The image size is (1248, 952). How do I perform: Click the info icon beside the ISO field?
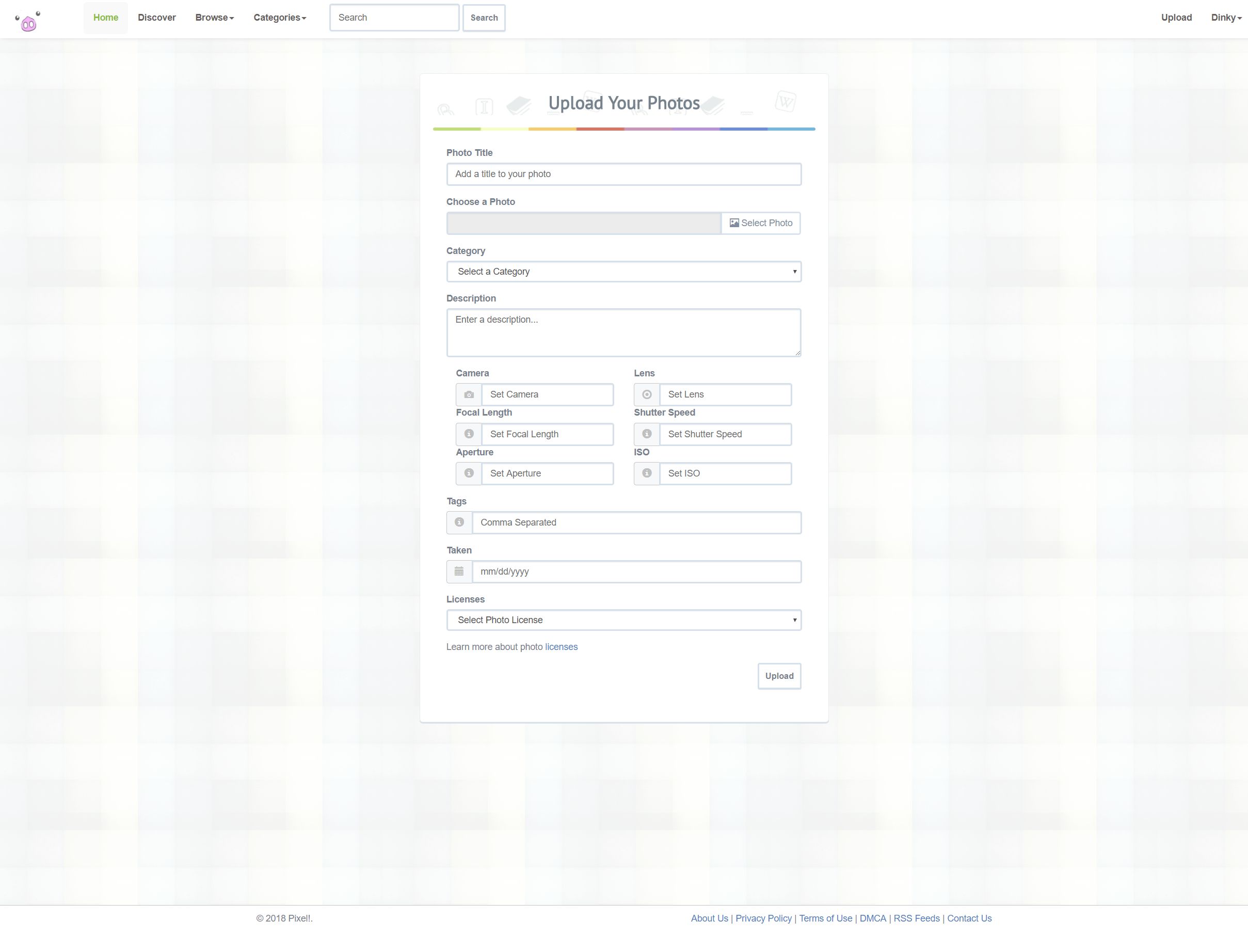point(646,473)
